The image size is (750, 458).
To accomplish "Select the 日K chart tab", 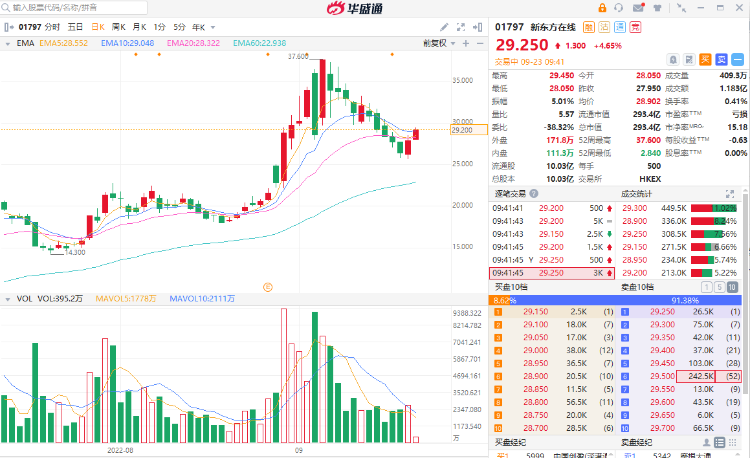I will point(98,27).
